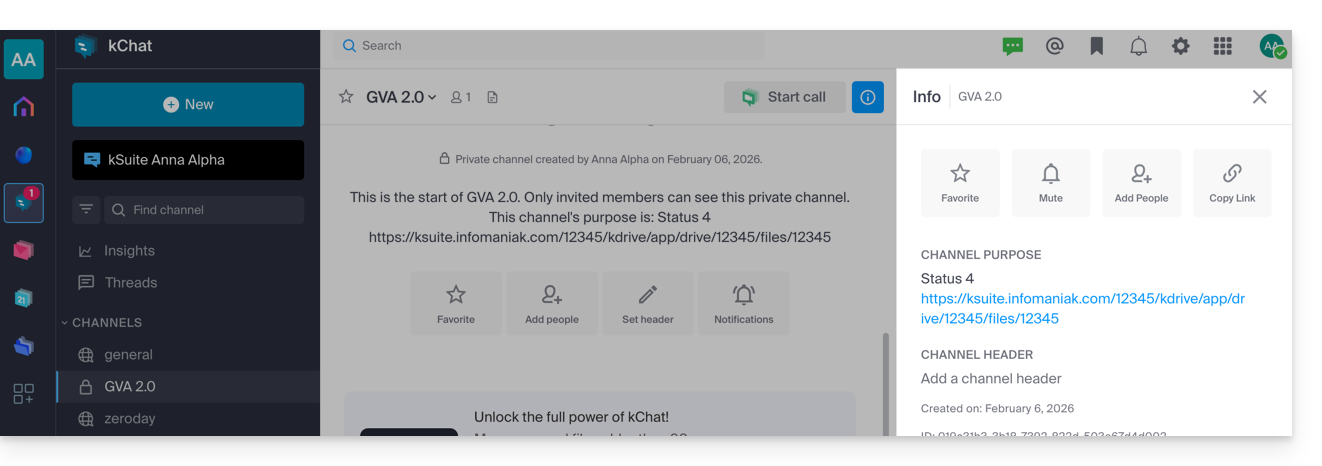Open notifications bell in top bar

[x=1138, y=46]
